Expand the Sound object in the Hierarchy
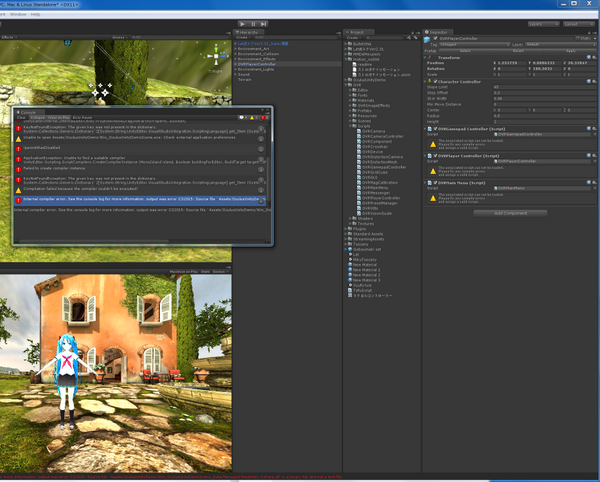 [235, 75]
